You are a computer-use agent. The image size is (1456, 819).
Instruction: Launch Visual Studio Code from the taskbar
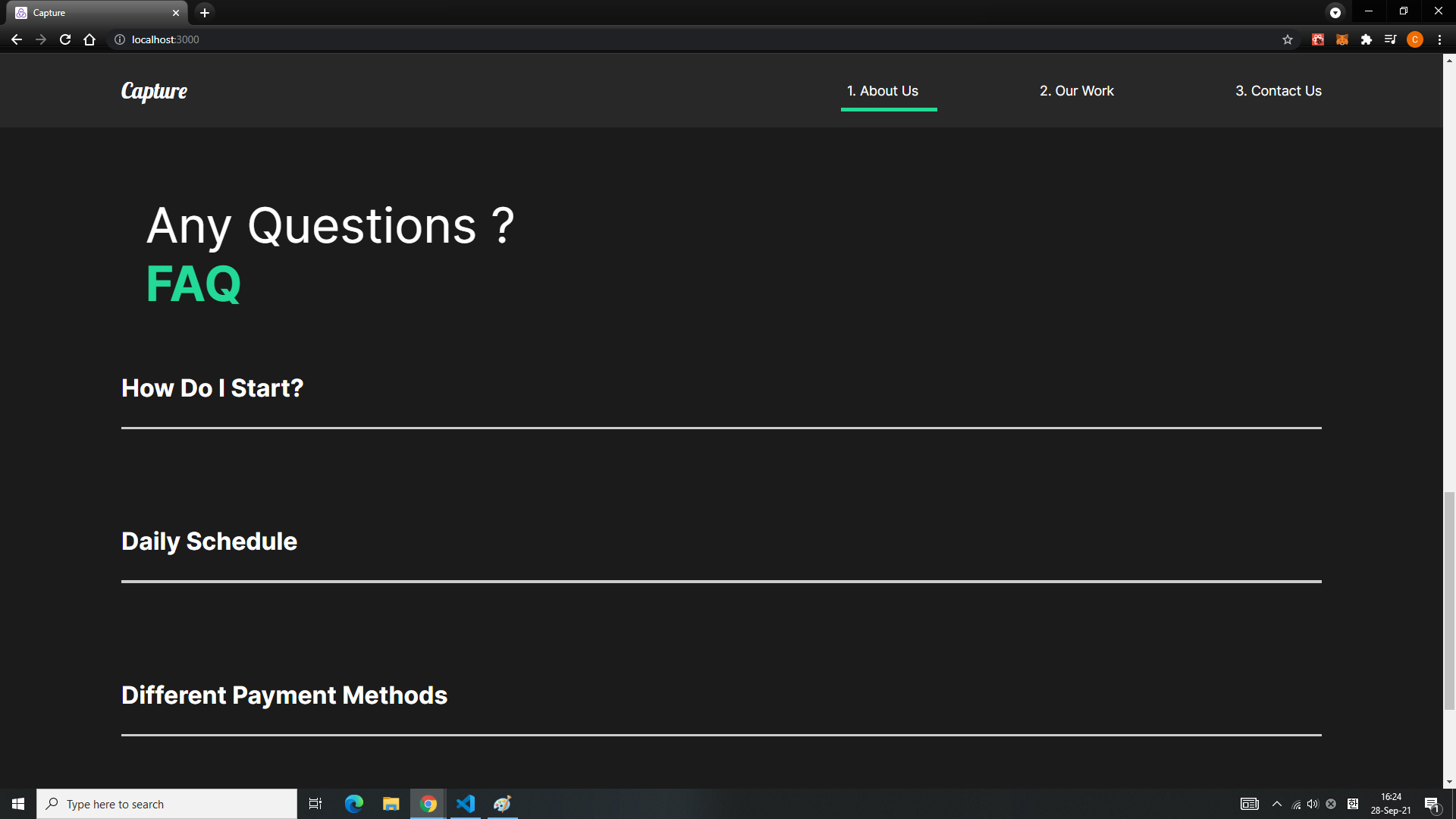[x=465, y=803]
